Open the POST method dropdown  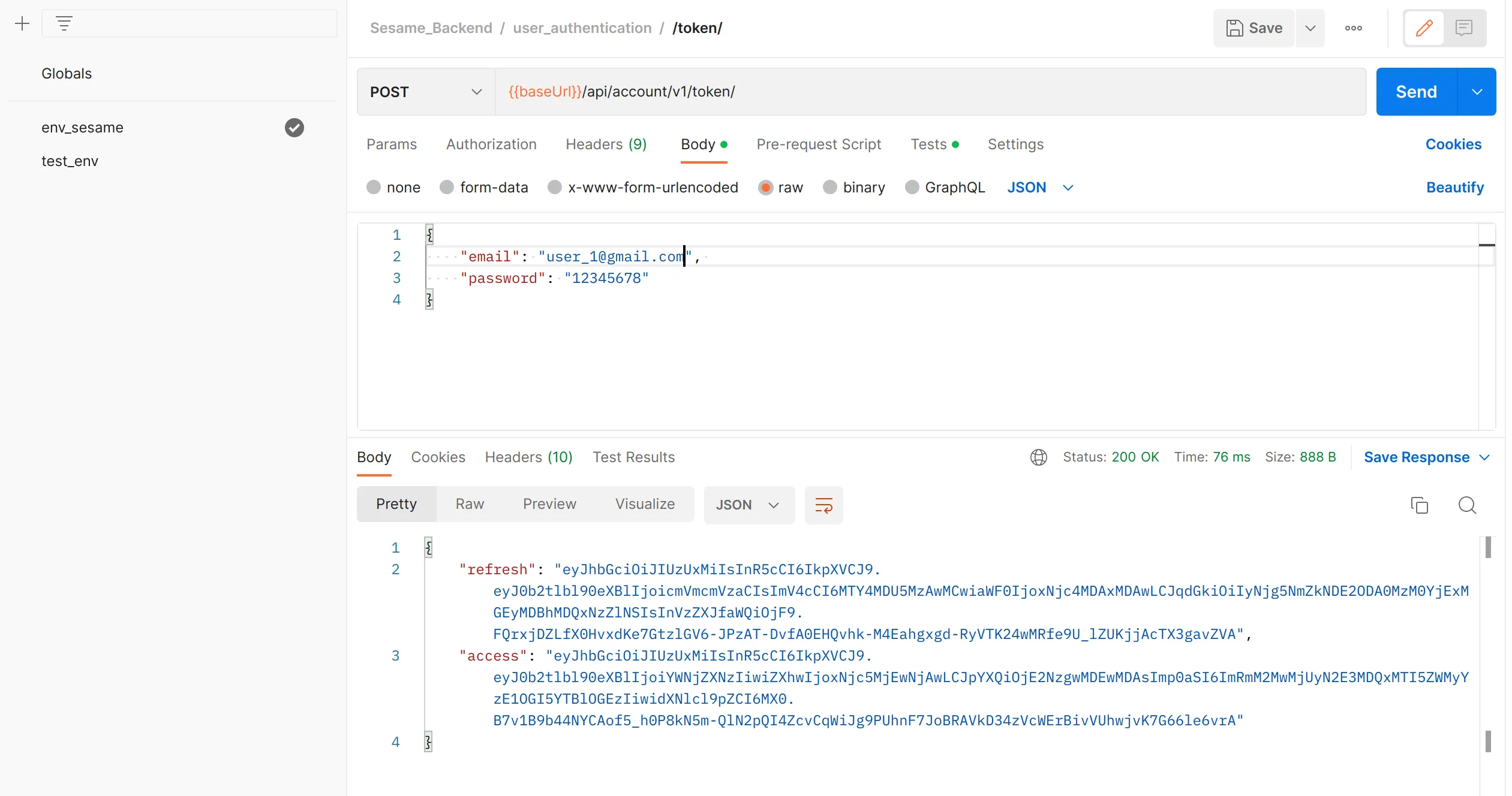click(x=426, y=92)
